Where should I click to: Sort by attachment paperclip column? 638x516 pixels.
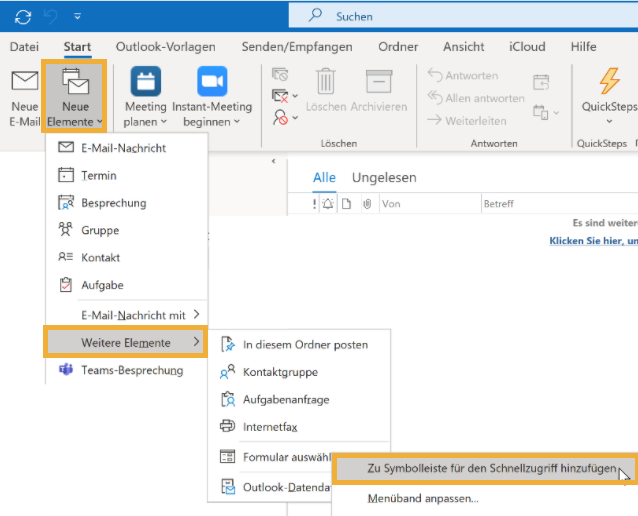point(367,203)
